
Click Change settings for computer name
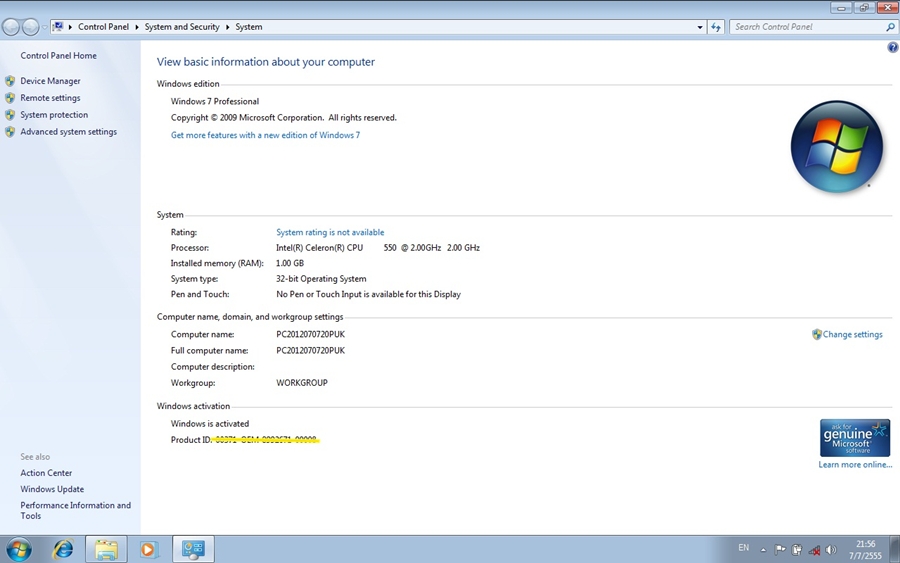(852, 334)
